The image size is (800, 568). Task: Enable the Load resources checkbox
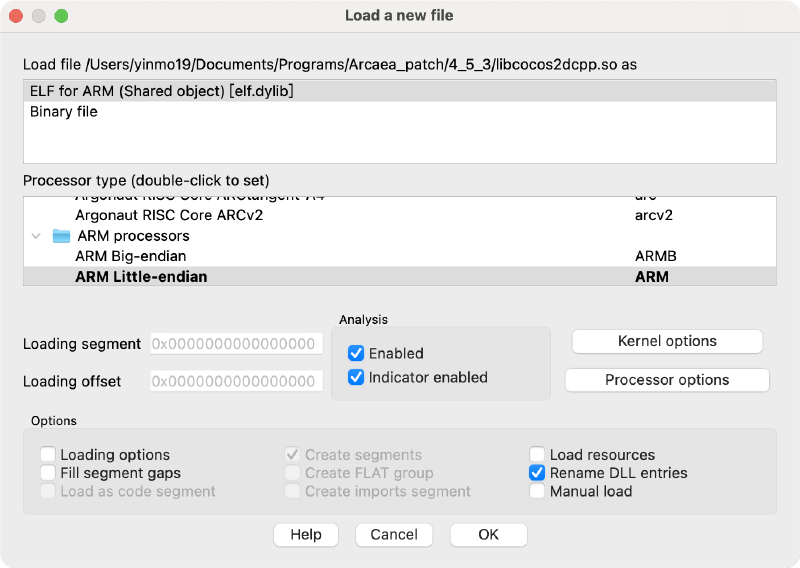(538, 455)
